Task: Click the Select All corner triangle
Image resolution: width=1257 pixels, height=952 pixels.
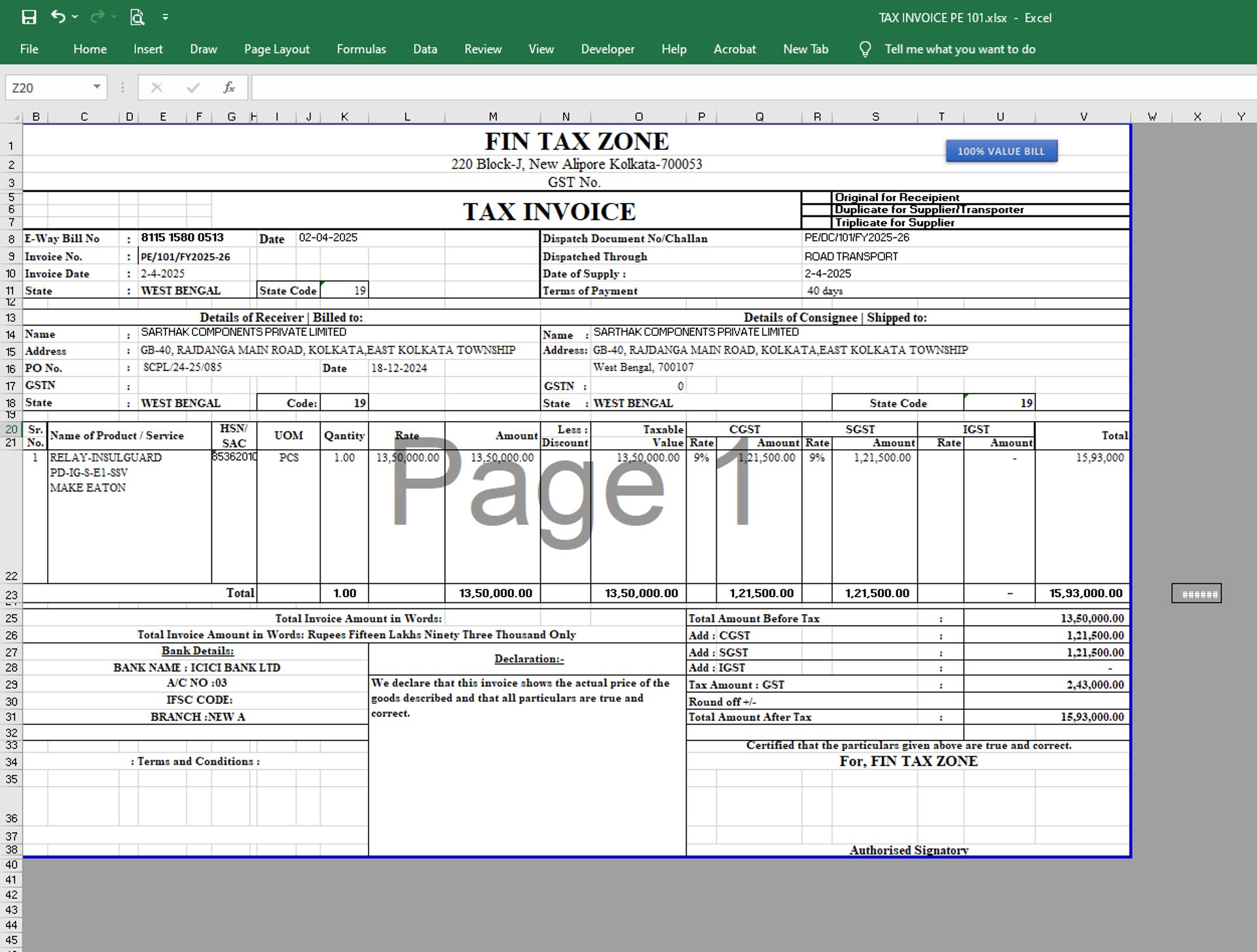Action: [16, 117]
